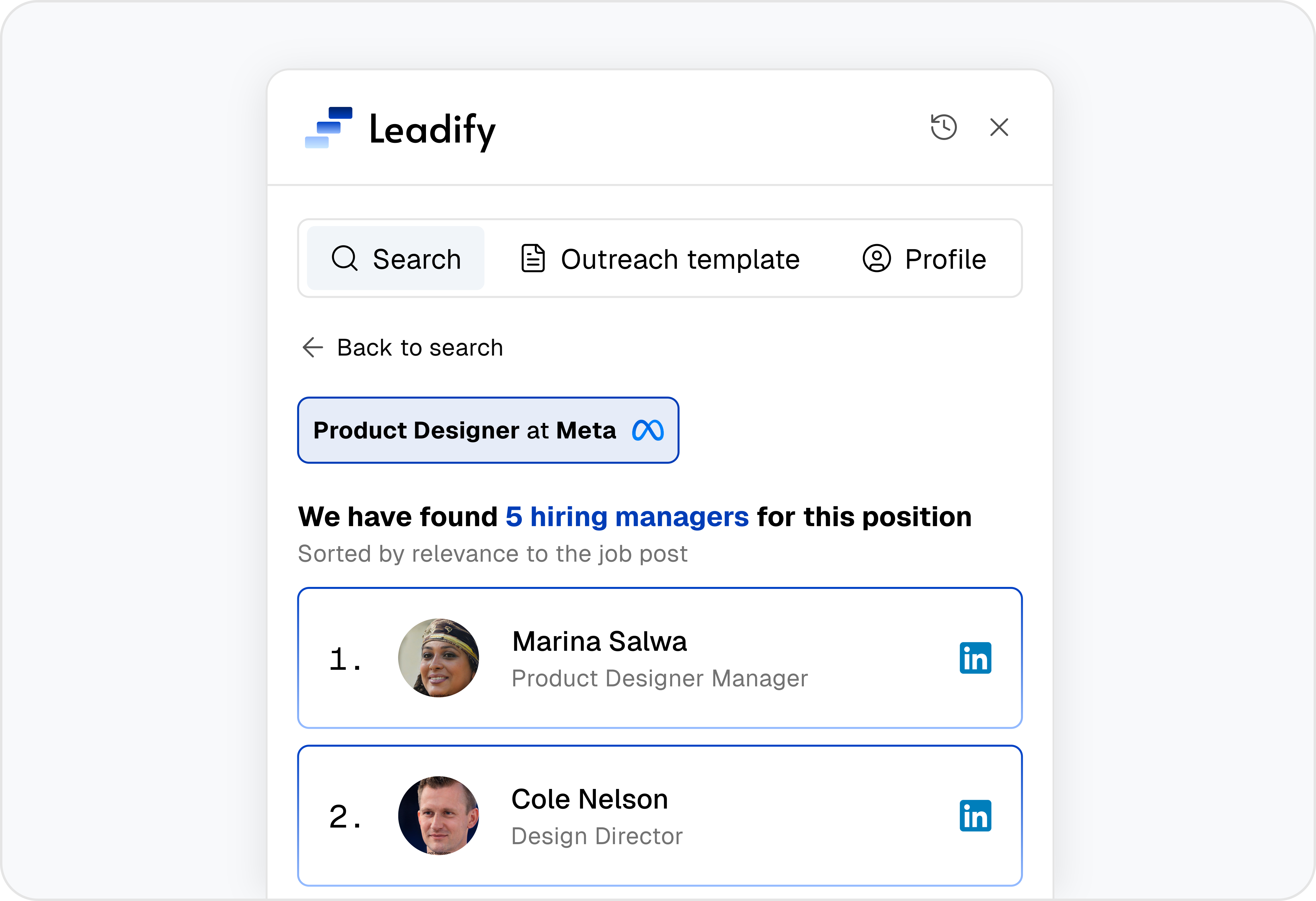Click the document icon beside Outreach template
The height and width of the screenshot is (901, 1316).
tap(533, 259)
